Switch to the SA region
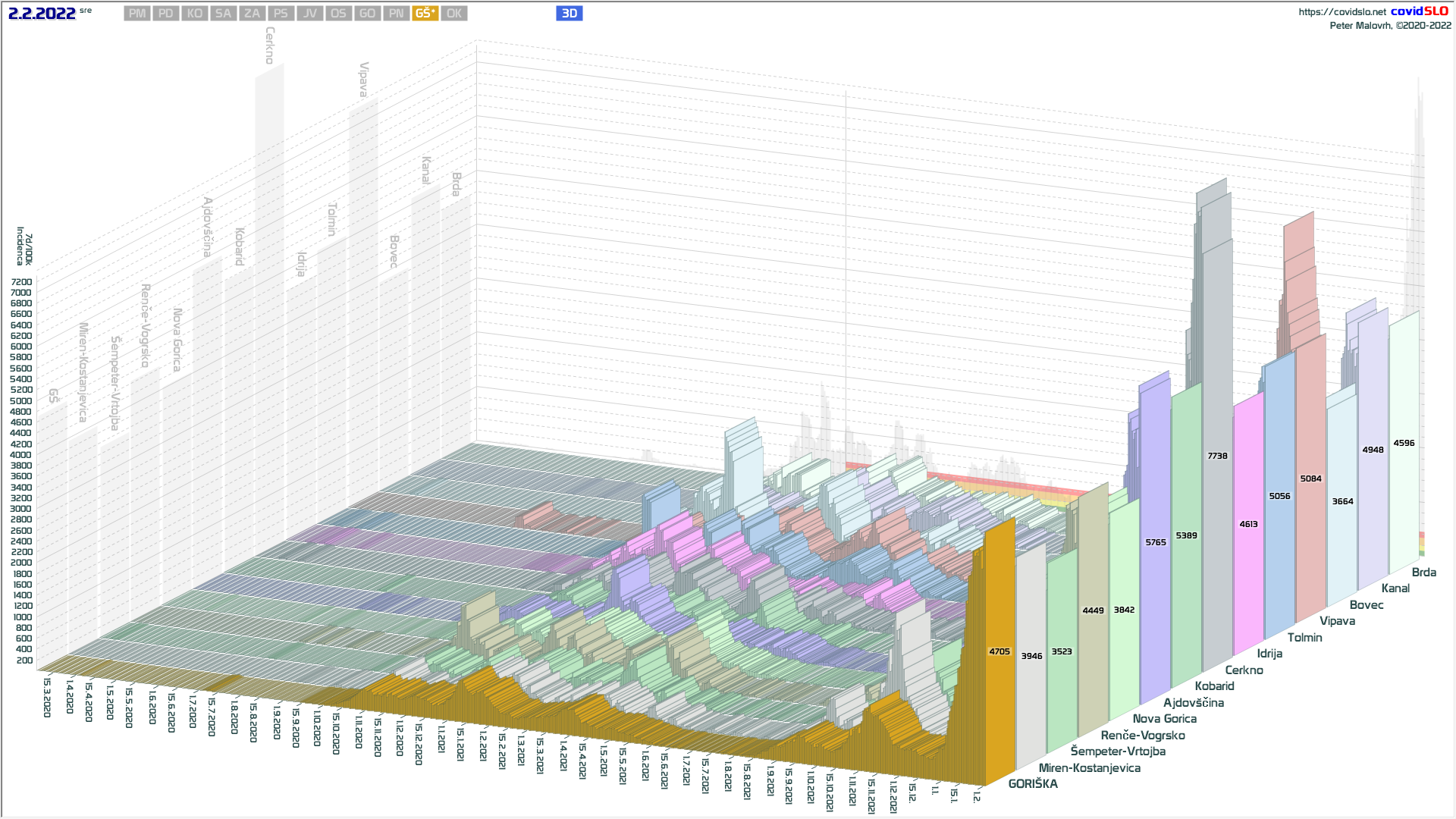 [223, 14]
